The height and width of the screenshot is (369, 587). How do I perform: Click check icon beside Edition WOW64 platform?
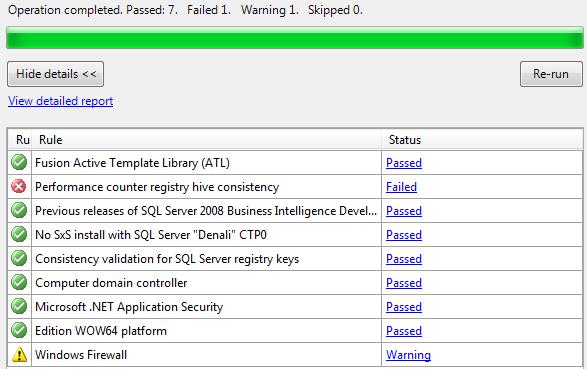pos(19,330)
